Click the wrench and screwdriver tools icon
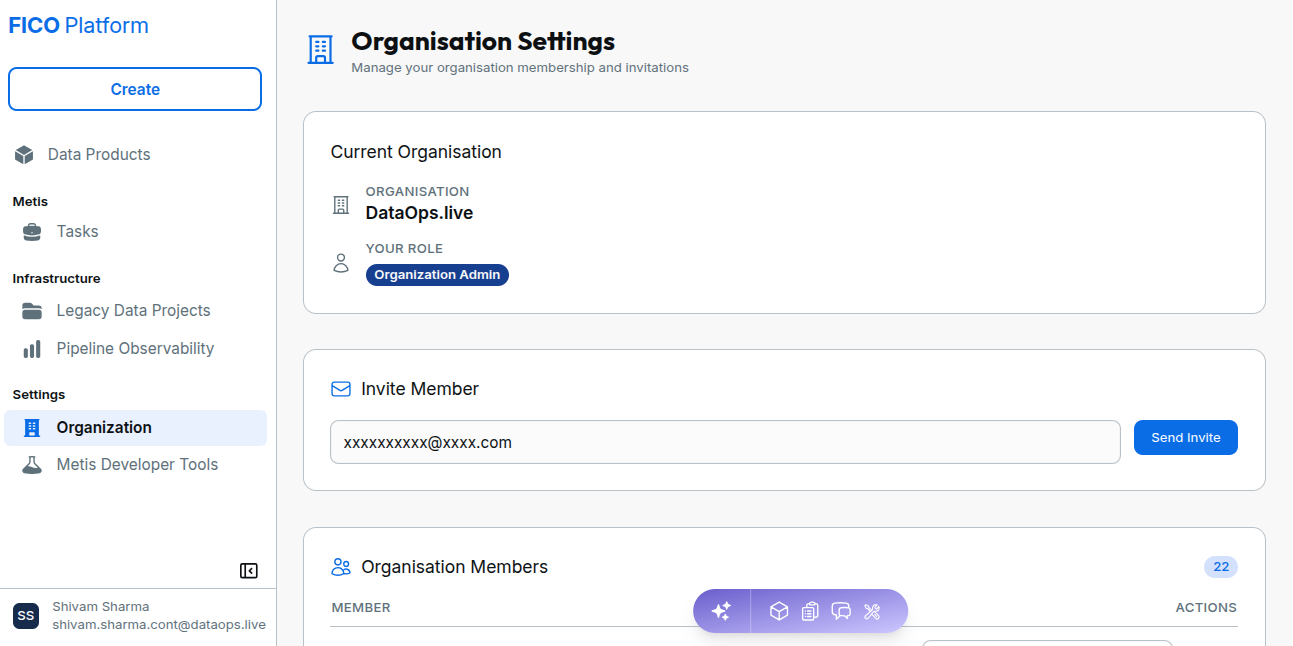 pos(872,611)
